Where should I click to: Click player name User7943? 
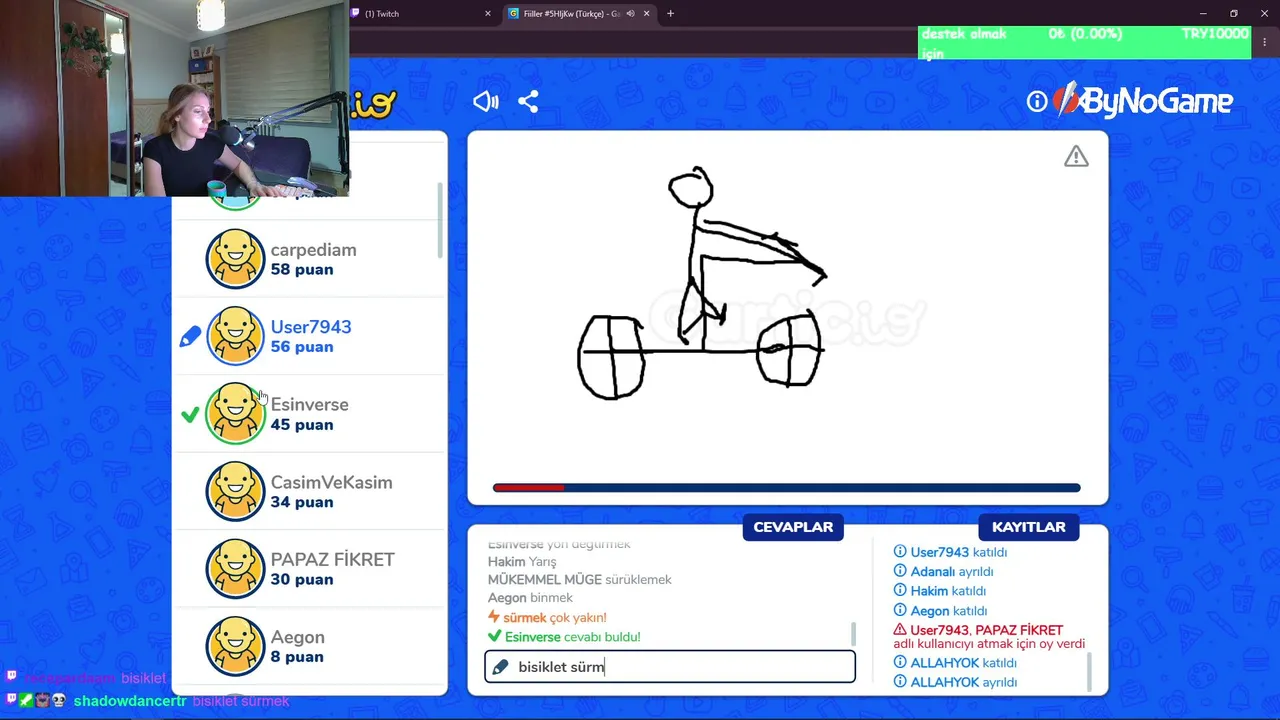click(x=311, y=327)
